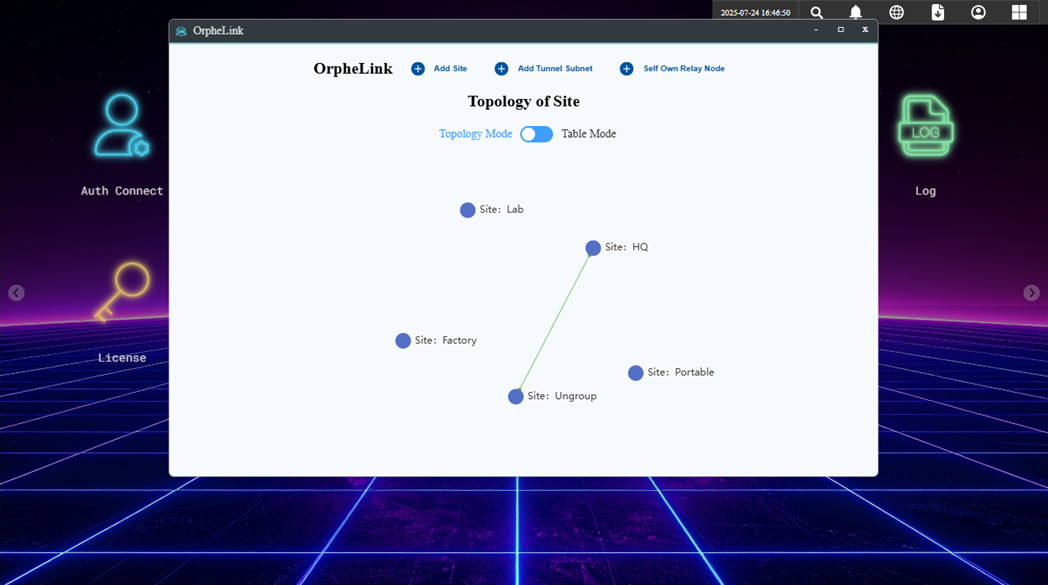Select the HQ site node

click(x=593, y=248)
